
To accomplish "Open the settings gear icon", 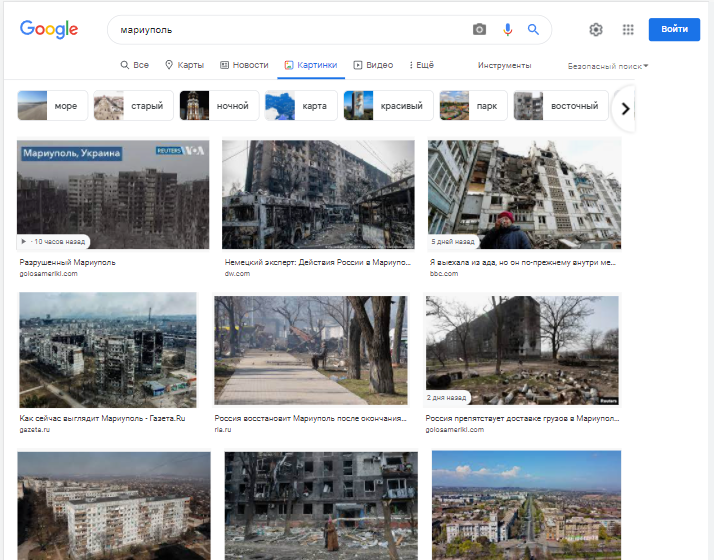I will tap(596, 30).
